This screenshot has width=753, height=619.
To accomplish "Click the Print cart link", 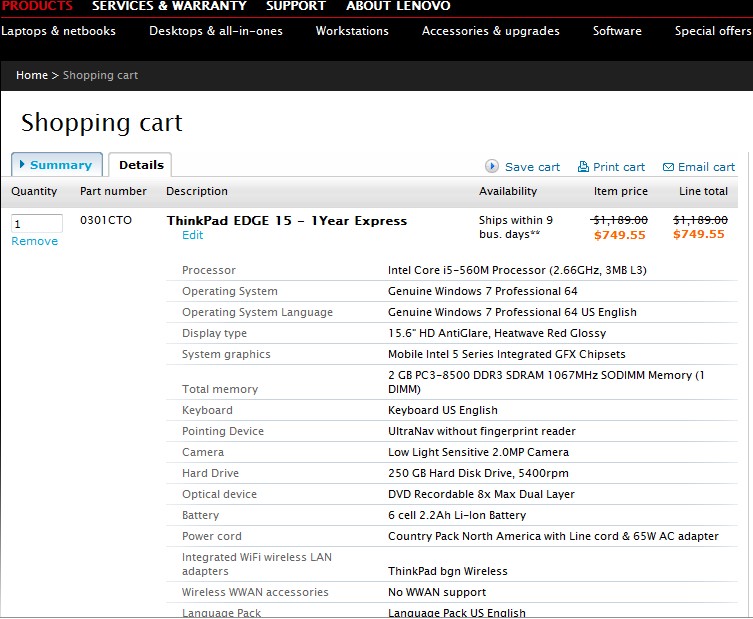I will point(619,167).
